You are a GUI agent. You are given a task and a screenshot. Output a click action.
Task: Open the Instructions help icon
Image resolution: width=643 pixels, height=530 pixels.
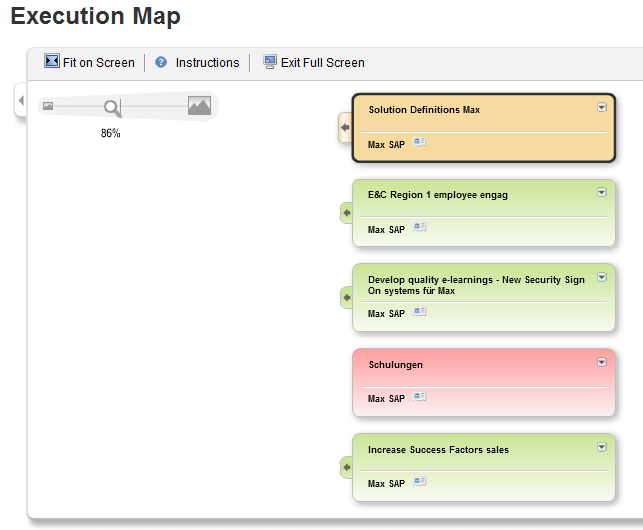coord(161,62)
